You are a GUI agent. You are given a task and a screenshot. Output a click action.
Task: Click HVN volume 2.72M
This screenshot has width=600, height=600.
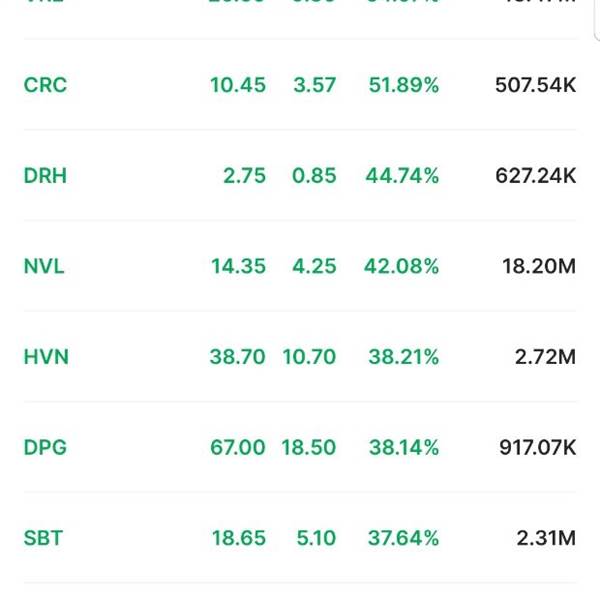pos(545,357)
